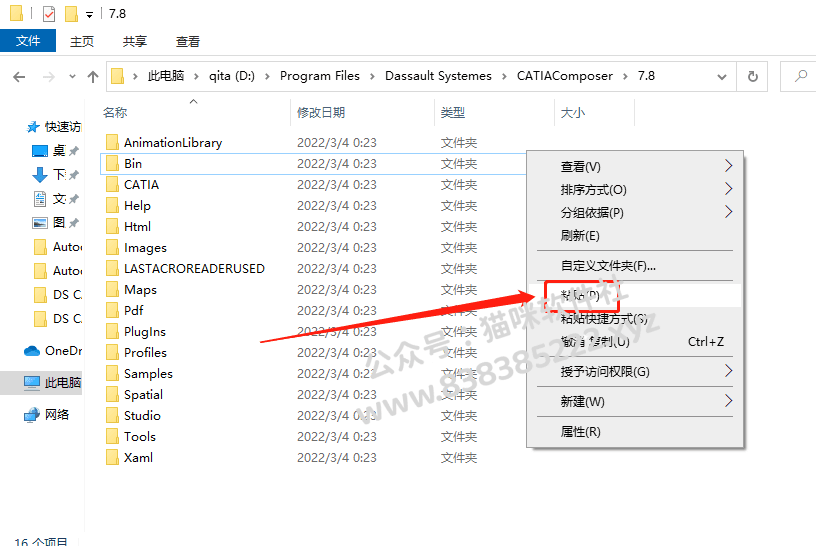Choose 刷新(E) in the context menu
Viewport: 816px width, 546px height.
pos(635,236)
